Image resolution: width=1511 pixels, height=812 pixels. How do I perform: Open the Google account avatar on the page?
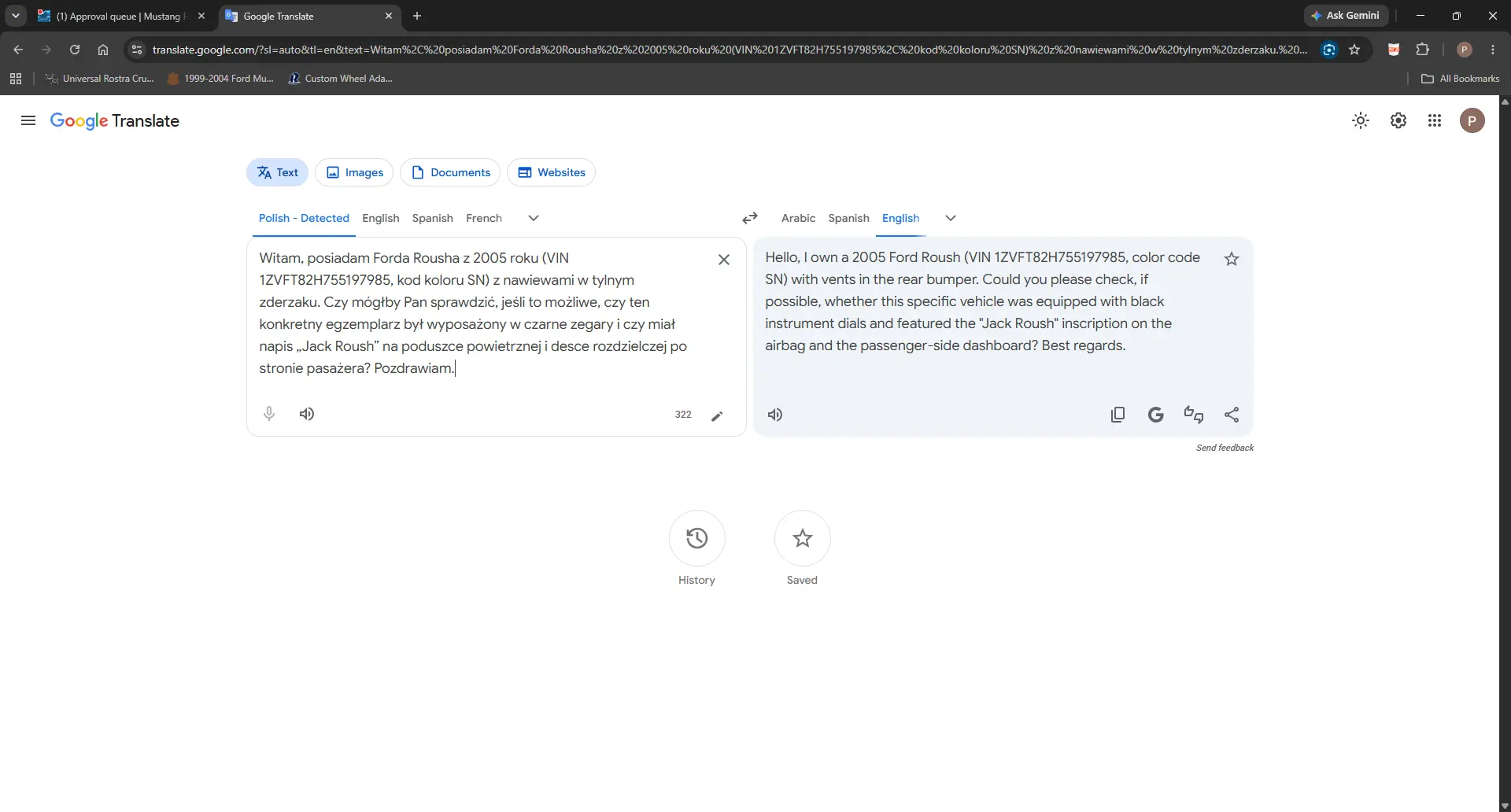click(x=1472, y=120)
